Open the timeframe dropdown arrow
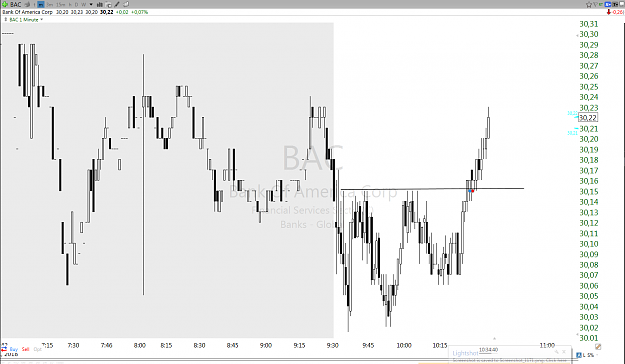 91,4
